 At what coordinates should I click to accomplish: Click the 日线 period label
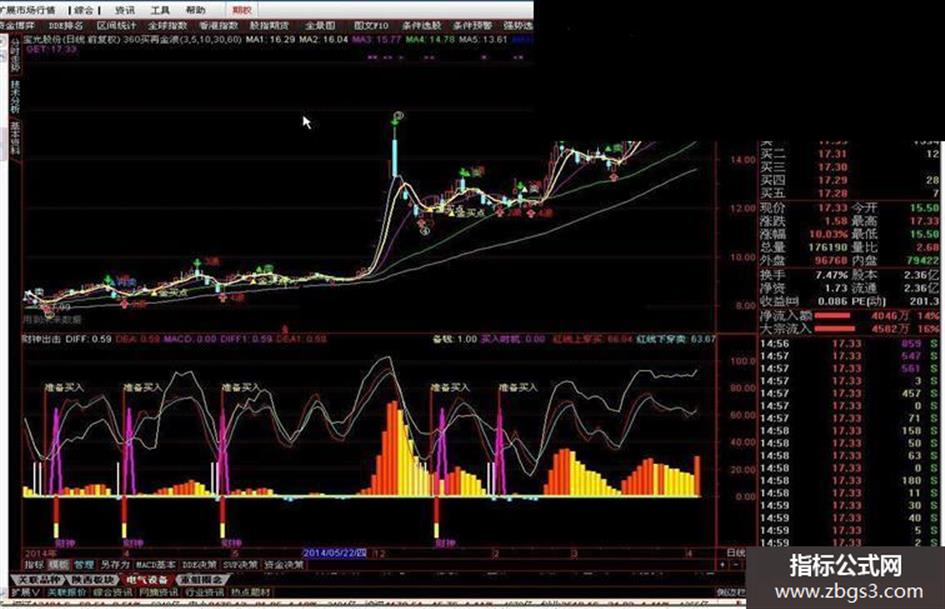735,552
